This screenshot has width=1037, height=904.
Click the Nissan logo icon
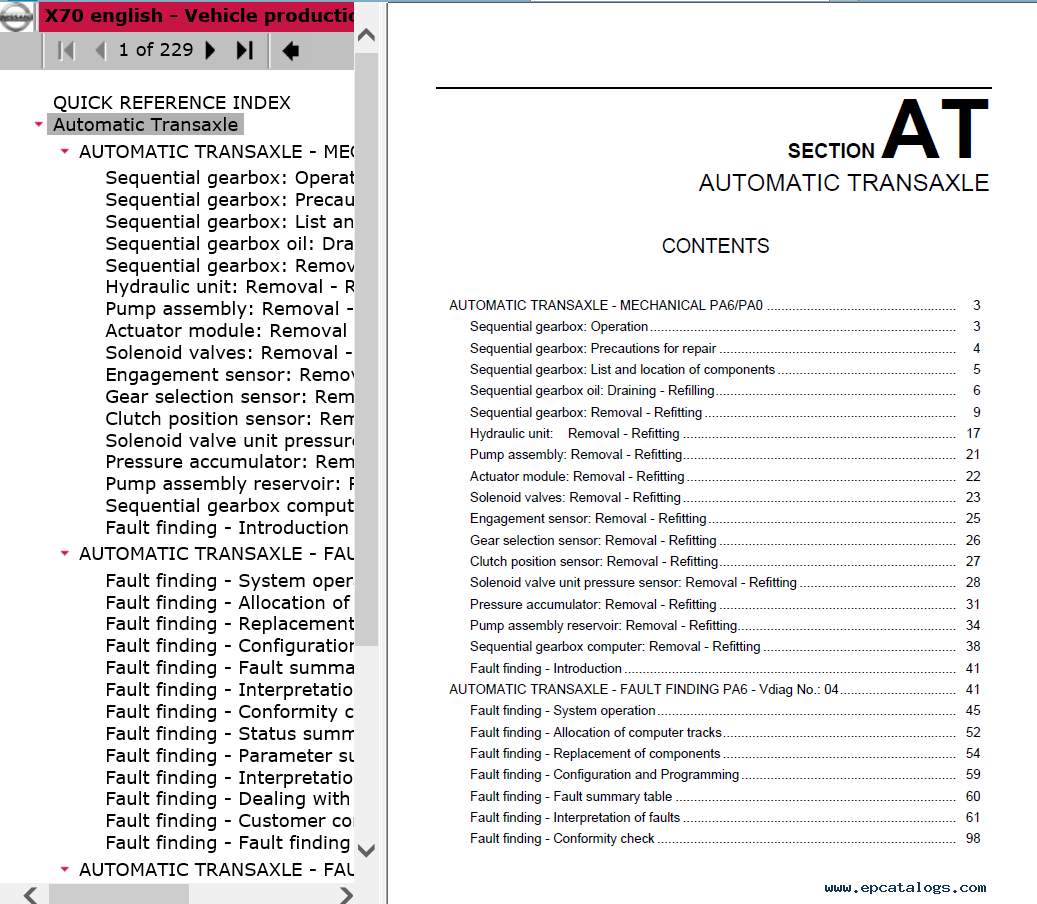pos(17,18)
